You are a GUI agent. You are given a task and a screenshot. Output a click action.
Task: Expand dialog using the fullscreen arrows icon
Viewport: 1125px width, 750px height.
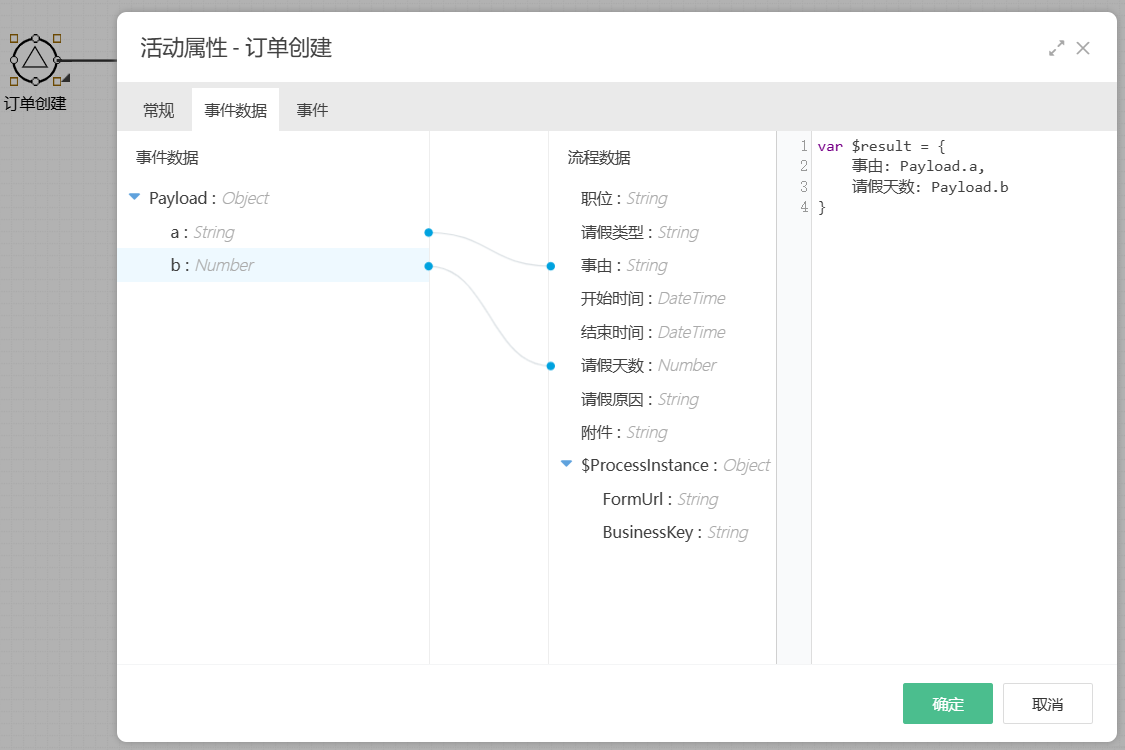click(x=1056, y=48)
